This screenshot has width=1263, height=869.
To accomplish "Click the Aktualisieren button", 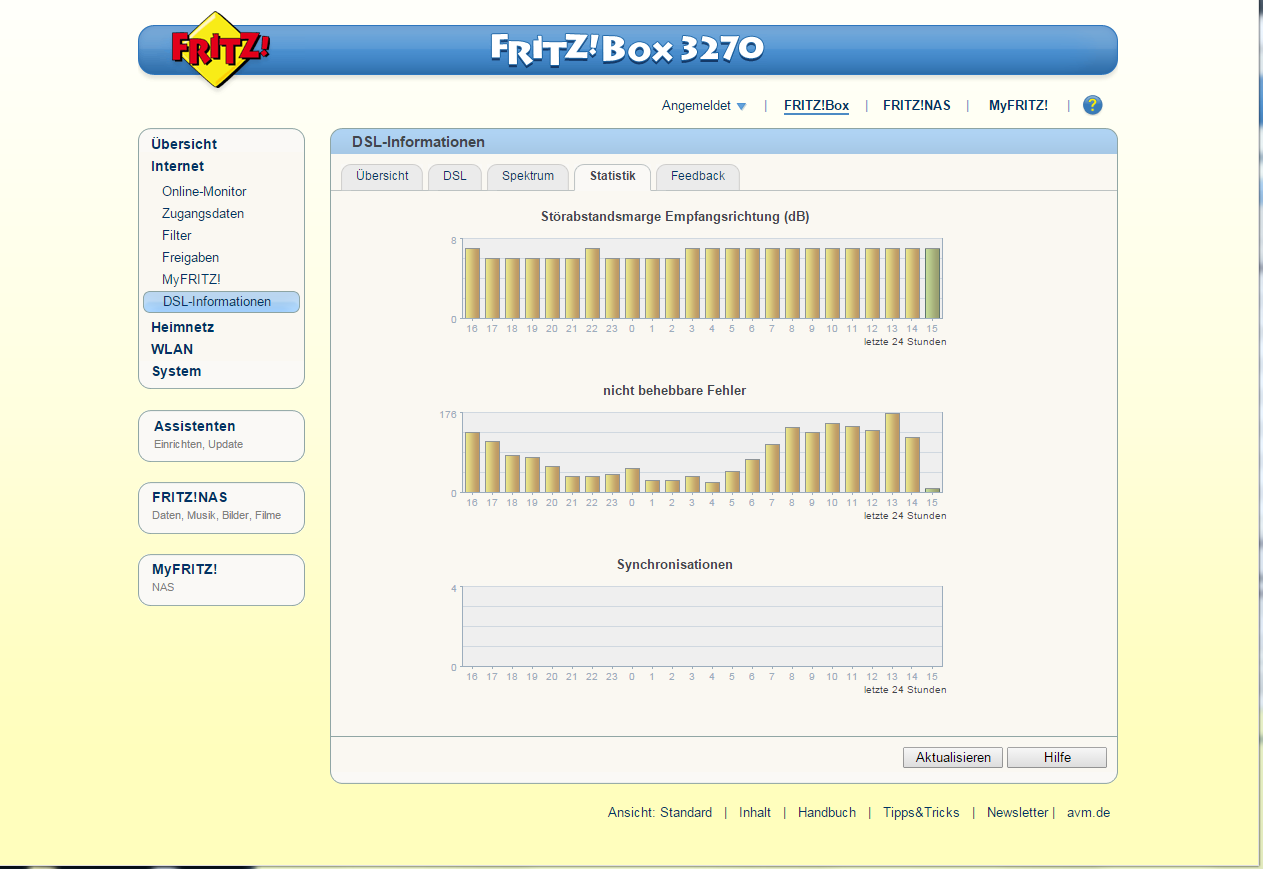I will [x=953, y=757].
